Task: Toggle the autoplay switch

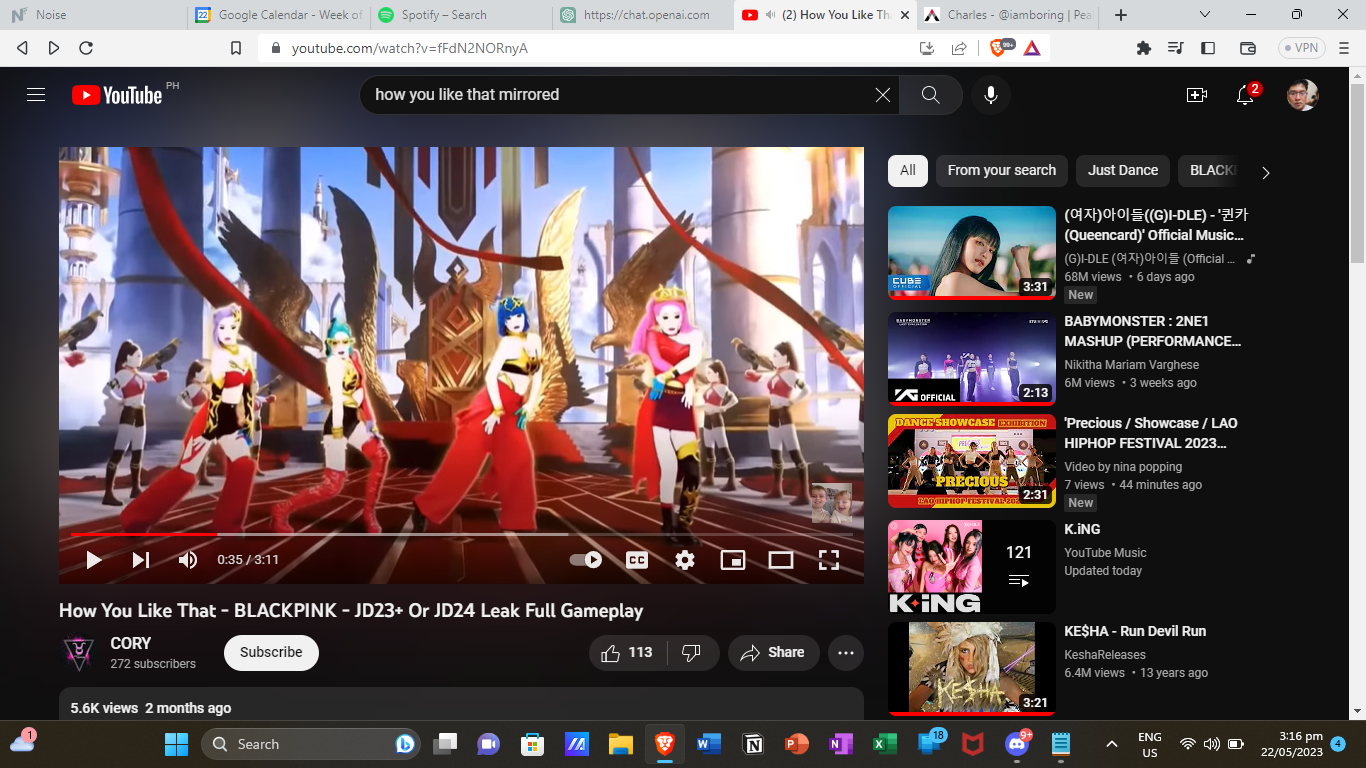Action: pyautogui.click(x=586, y=560)
